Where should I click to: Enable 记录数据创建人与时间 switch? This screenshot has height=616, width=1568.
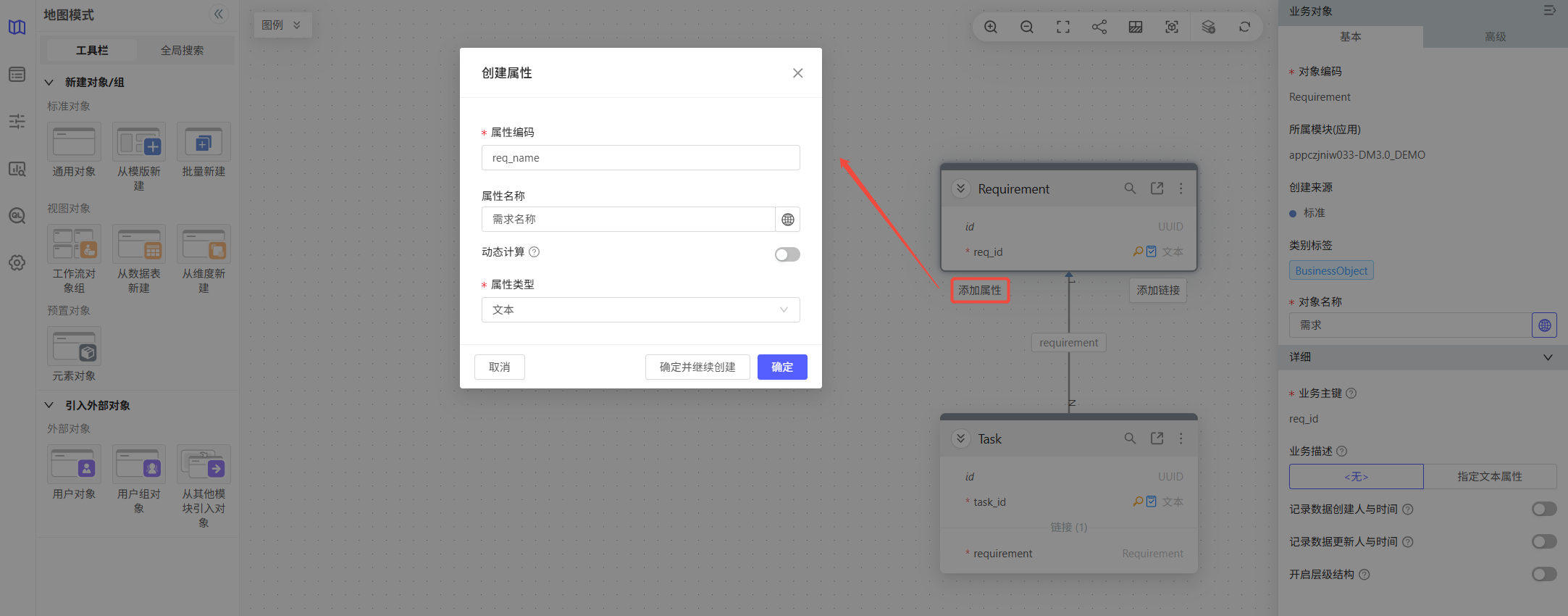(1544, 509)
